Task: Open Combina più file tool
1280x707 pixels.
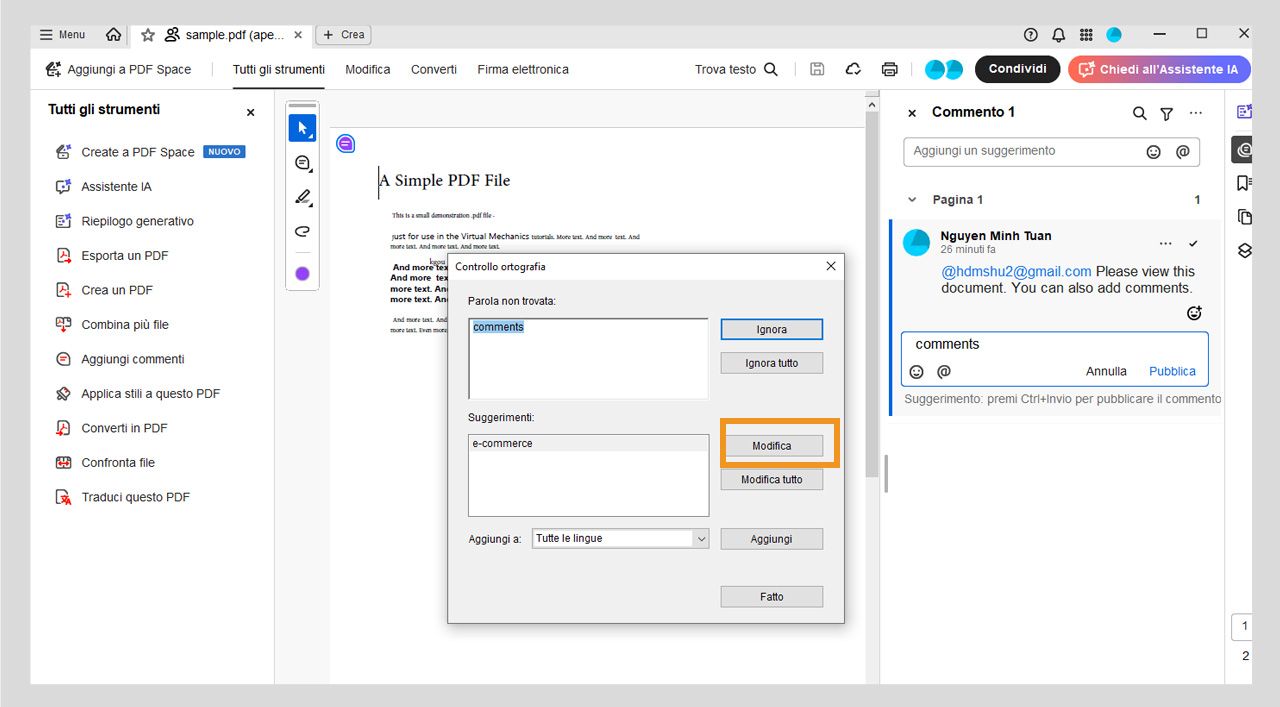Action: point(111,325)
